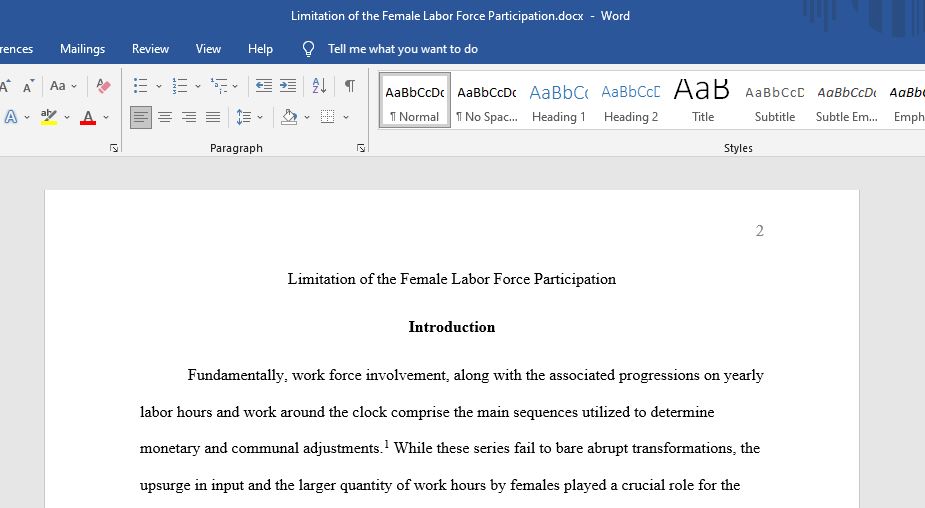
Task: Open highlight color dropdown arrow
Action: point(67,117)
